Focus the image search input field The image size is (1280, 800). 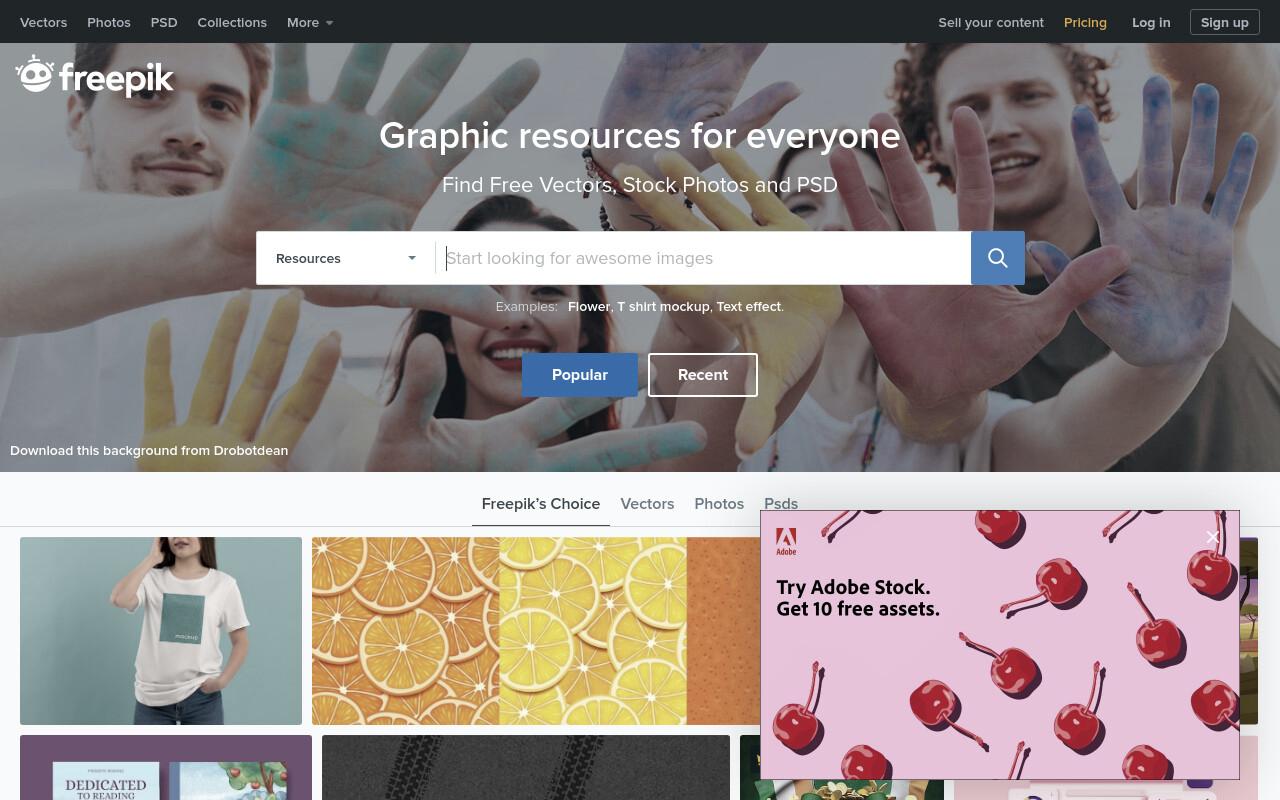pyautogui.click(x=704, y=258)
